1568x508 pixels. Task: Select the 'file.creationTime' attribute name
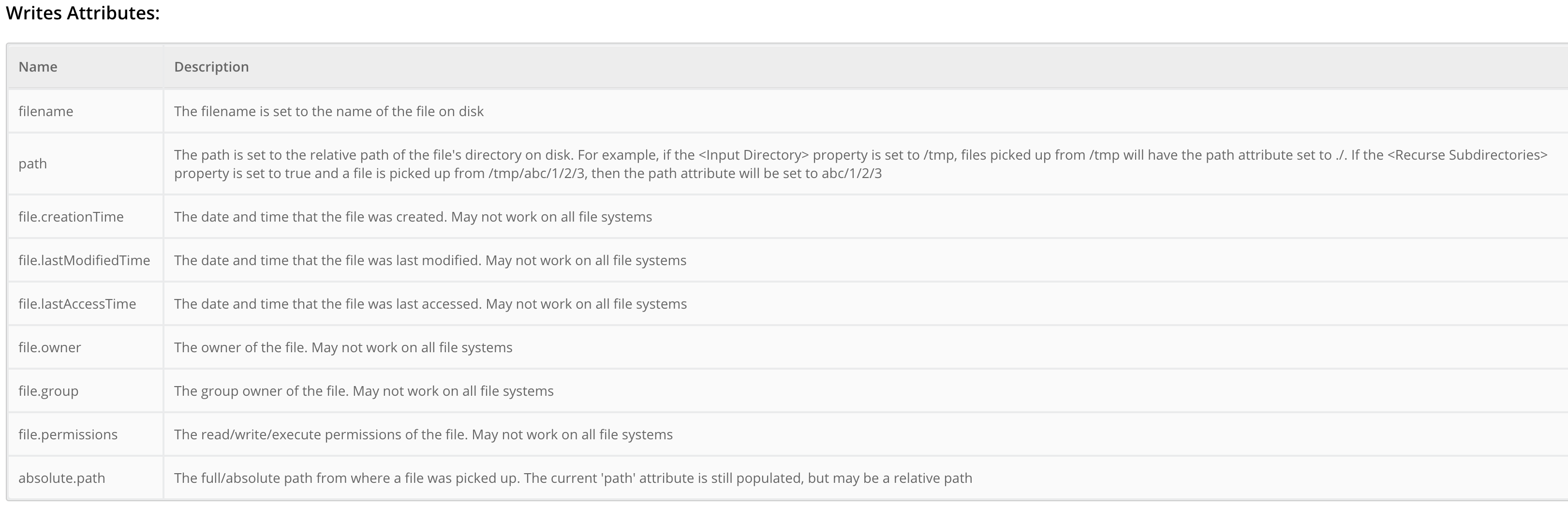(x=71, y=217)
